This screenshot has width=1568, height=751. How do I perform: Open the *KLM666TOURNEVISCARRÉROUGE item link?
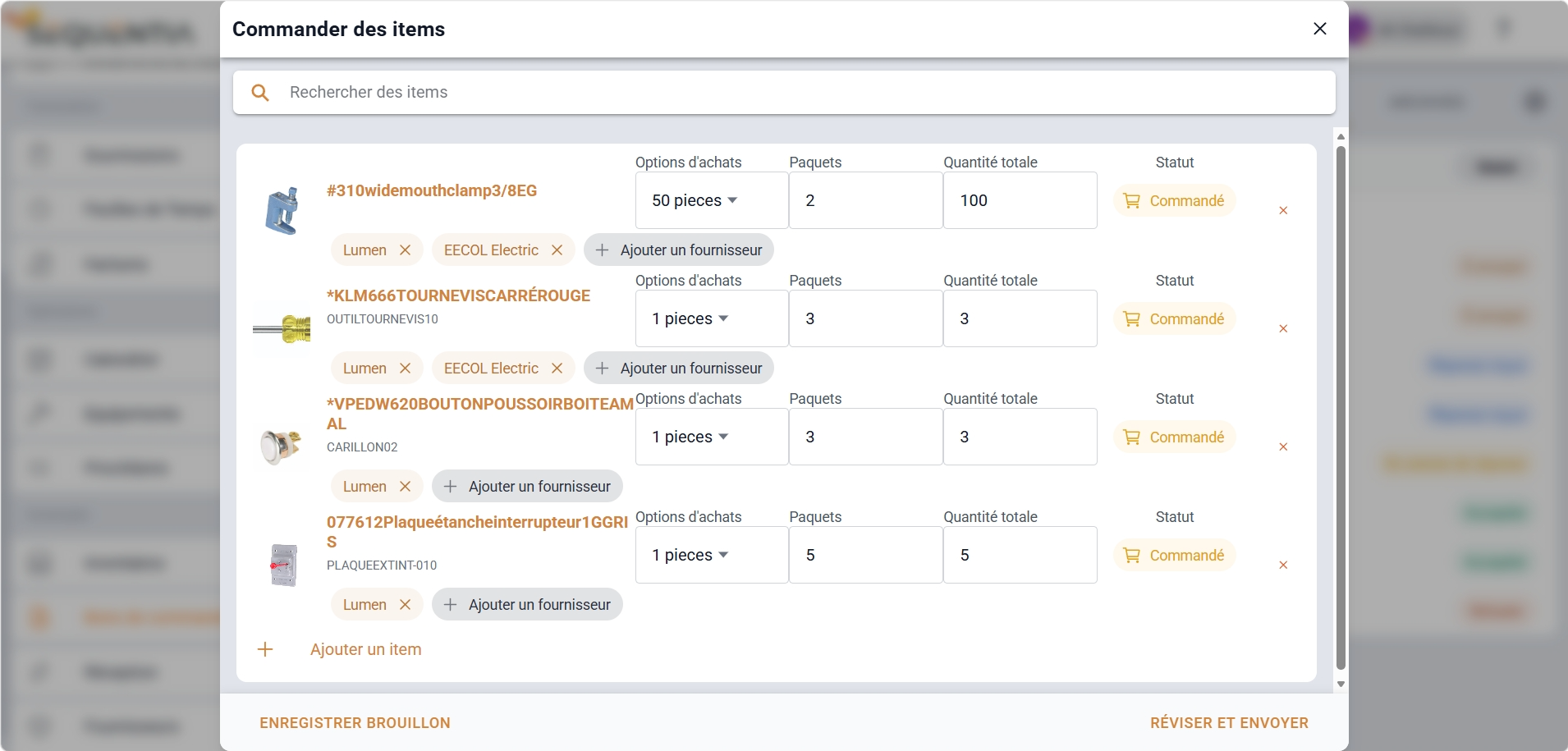point(458,295)
